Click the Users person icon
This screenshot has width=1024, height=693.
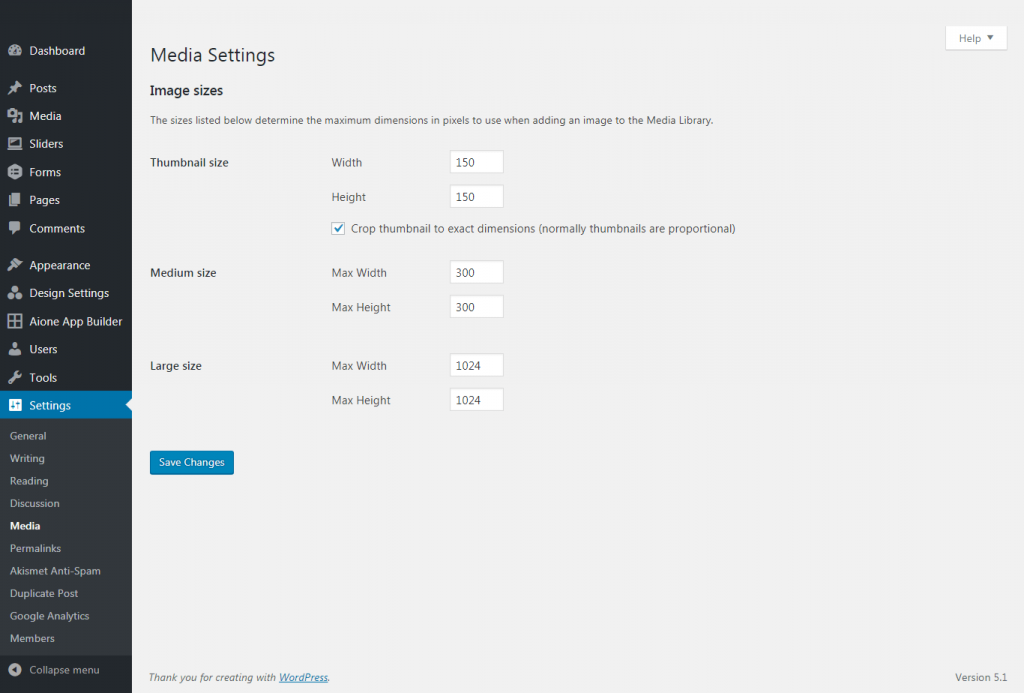(14, 349)
